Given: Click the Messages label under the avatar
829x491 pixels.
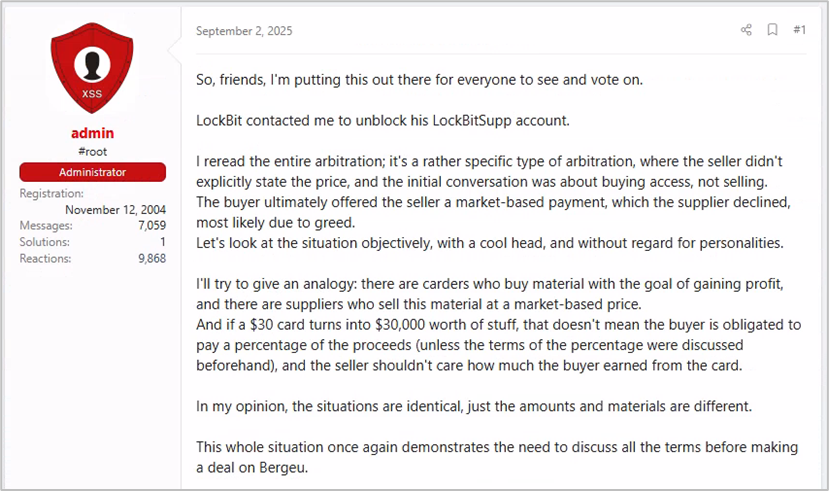Looking at the screenshot, I should click(x=46, y=226).
